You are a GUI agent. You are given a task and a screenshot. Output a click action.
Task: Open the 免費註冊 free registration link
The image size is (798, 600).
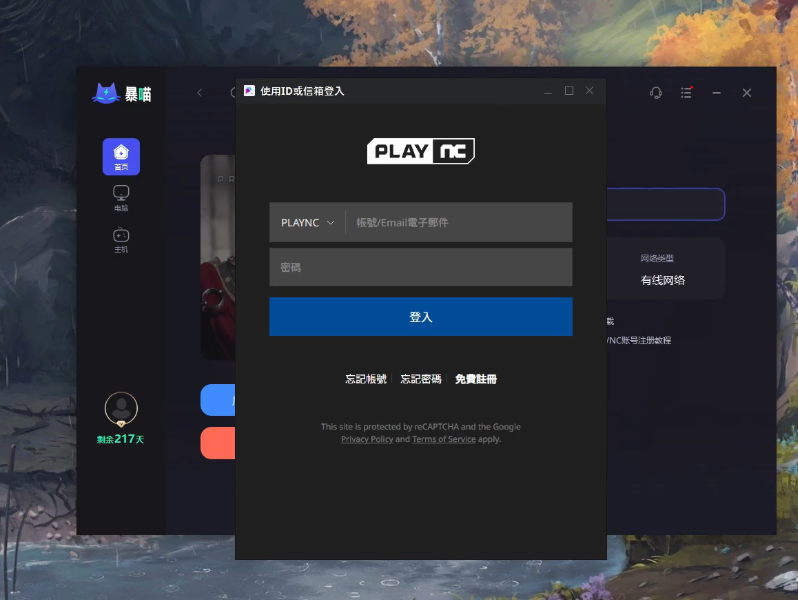pos(476,379)
